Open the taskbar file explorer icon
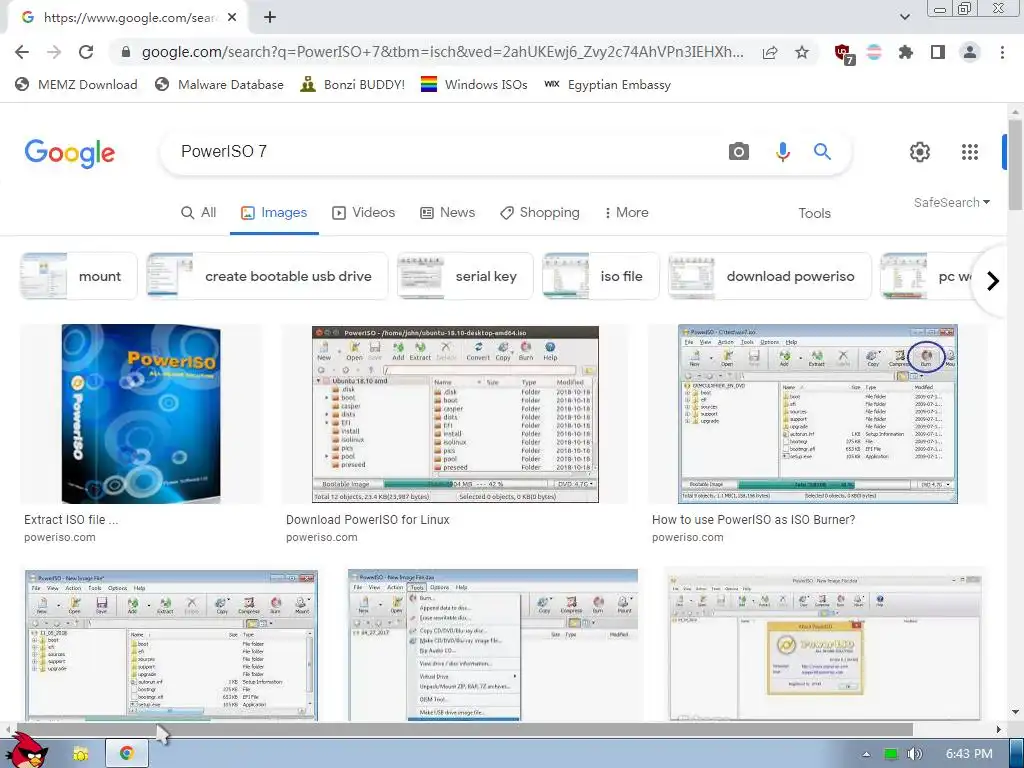1024x768 pixels. point(80,754)
